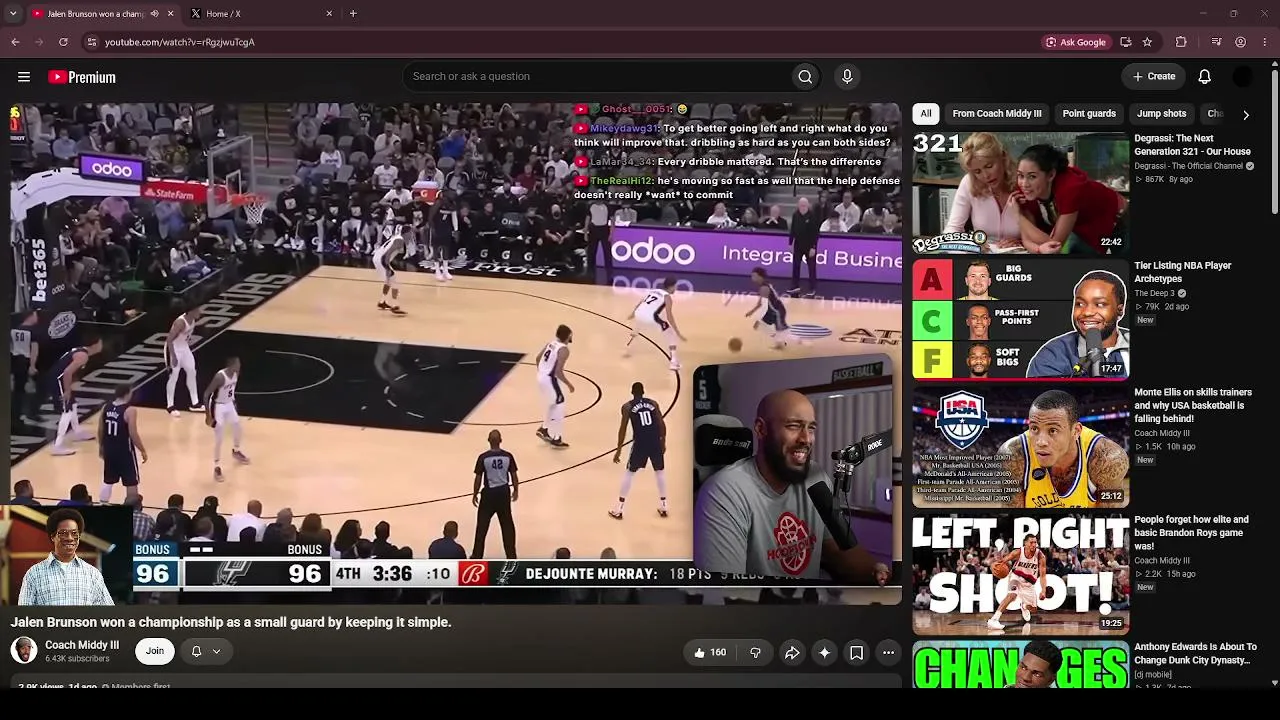Click the Ask Google button
This screenshot has width=1280, height=720.
pyautogui.click(x=1075, y=42)
